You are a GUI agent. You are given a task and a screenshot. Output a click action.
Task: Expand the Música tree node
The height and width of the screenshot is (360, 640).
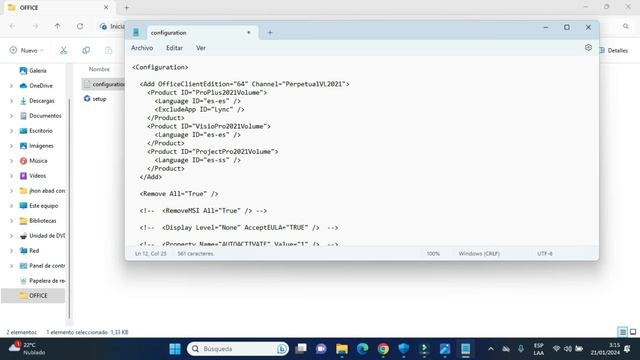pyautogui.click(x=11, y=161)
